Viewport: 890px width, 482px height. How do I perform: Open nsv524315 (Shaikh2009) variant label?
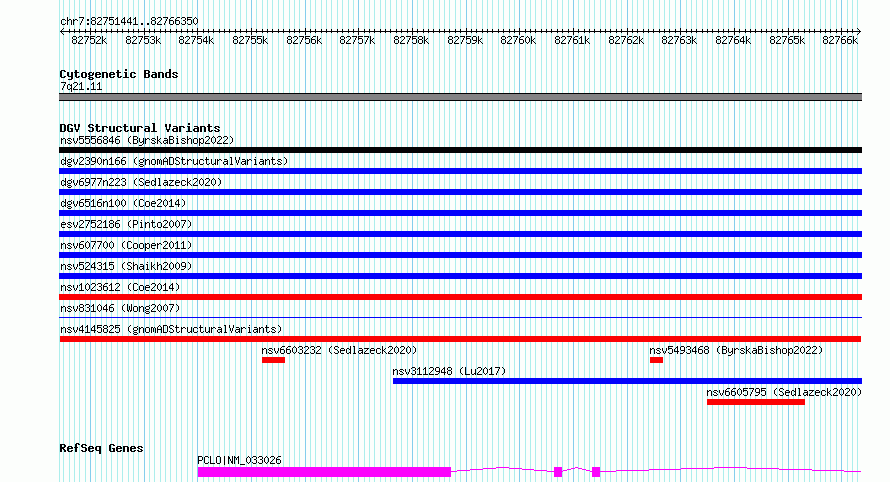pyautogui.click(x=126, y=266)
